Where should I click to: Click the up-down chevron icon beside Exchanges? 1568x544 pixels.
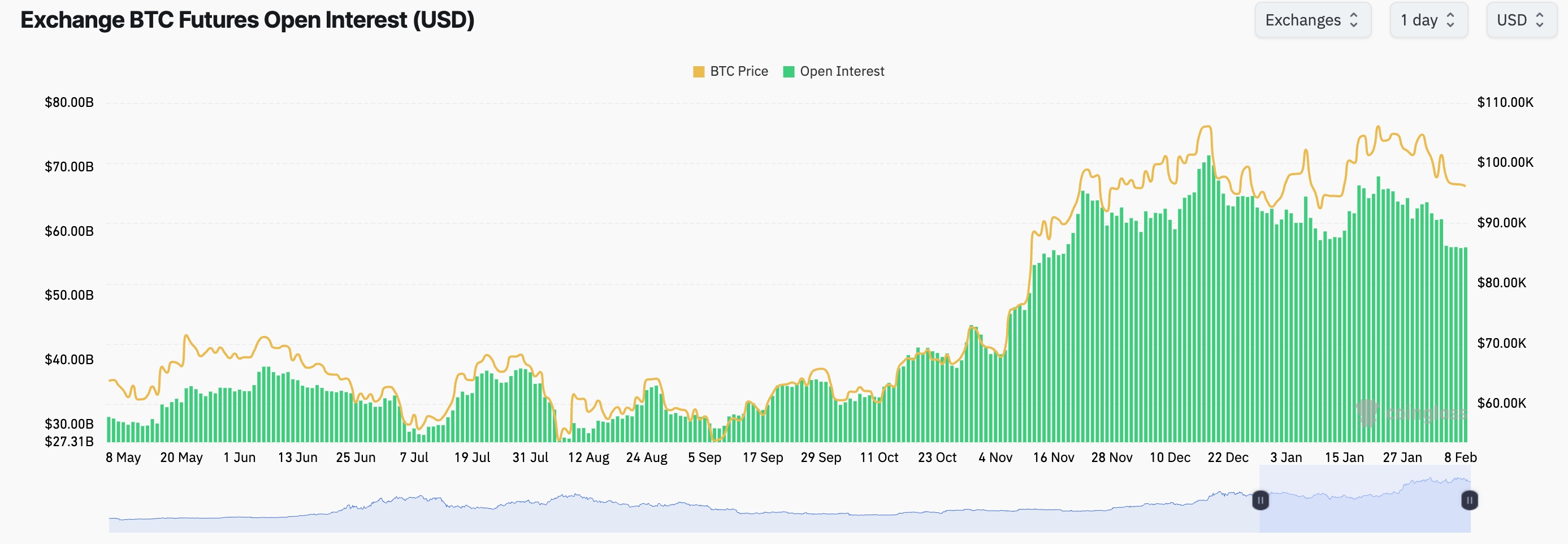[x=1354, y=20]
